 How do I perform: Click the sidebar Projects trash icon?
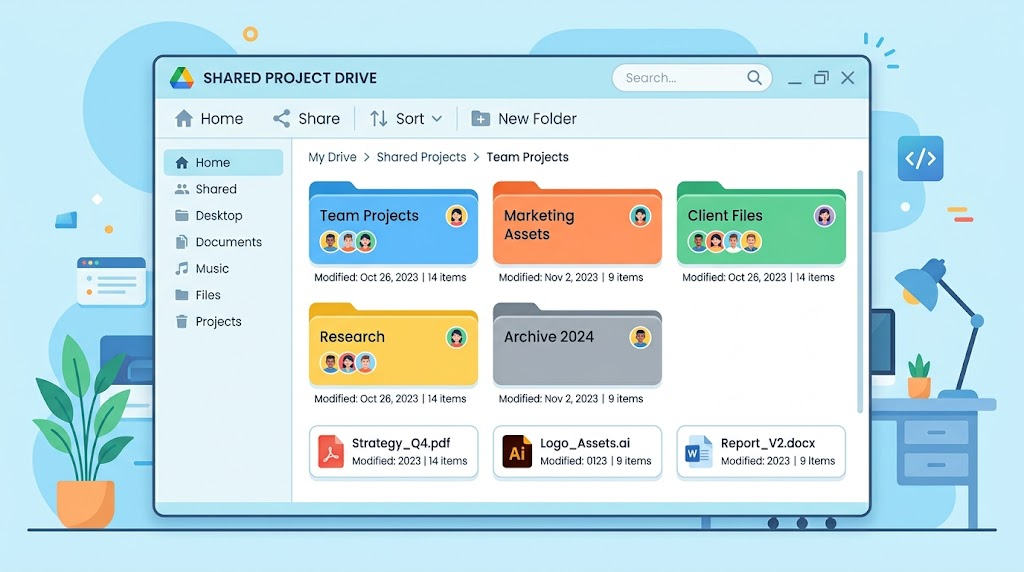[182, 321]
